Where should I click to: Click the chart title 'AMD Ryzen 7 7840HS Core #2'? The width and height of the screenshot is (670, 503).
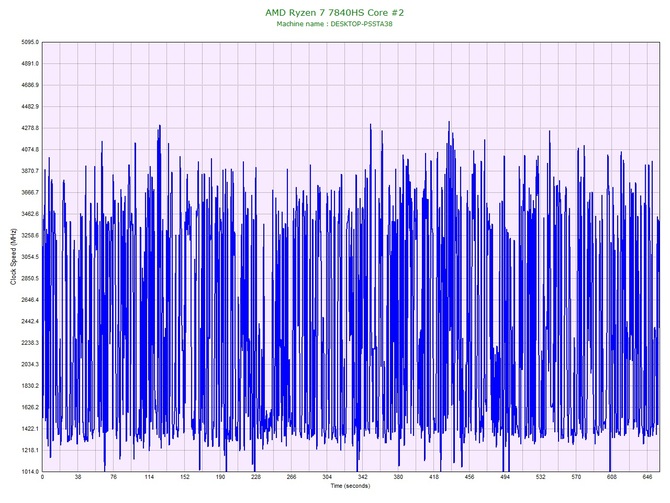click(334, 12)
